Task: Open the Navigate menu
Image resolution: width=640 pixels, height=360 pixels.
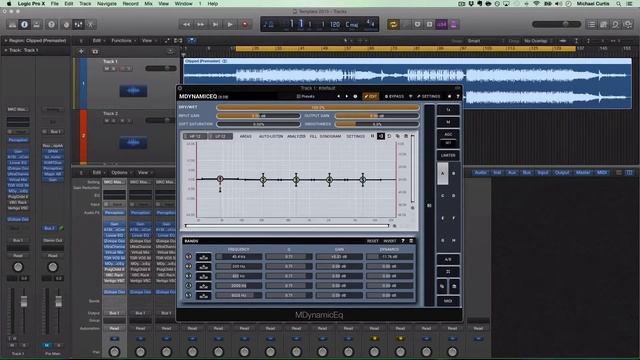Action: pos(107,3)
